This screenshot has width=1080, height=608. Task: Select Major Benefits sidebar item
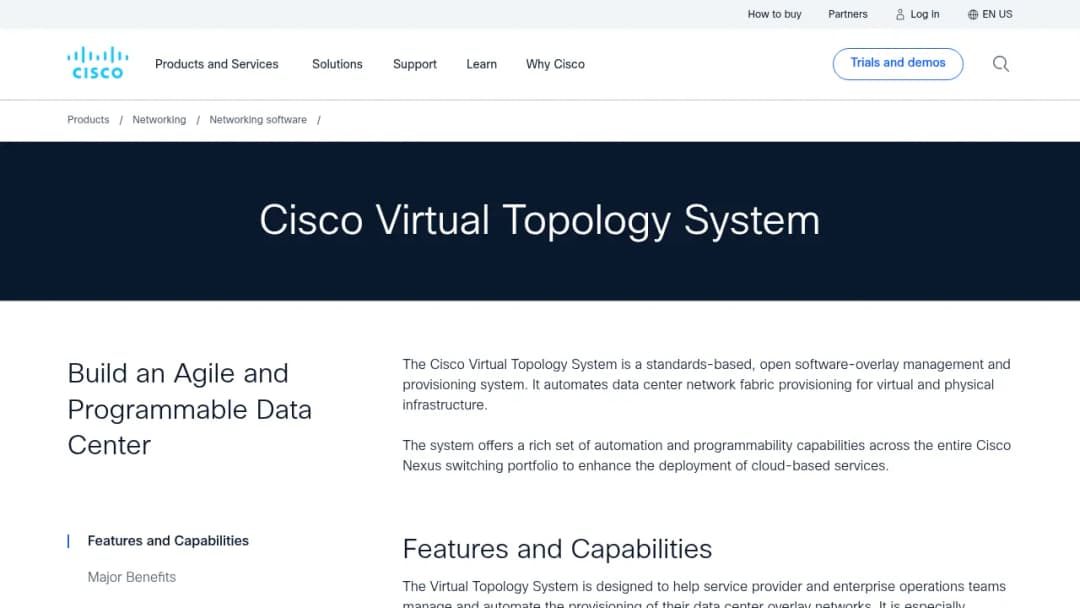(132, 577)
